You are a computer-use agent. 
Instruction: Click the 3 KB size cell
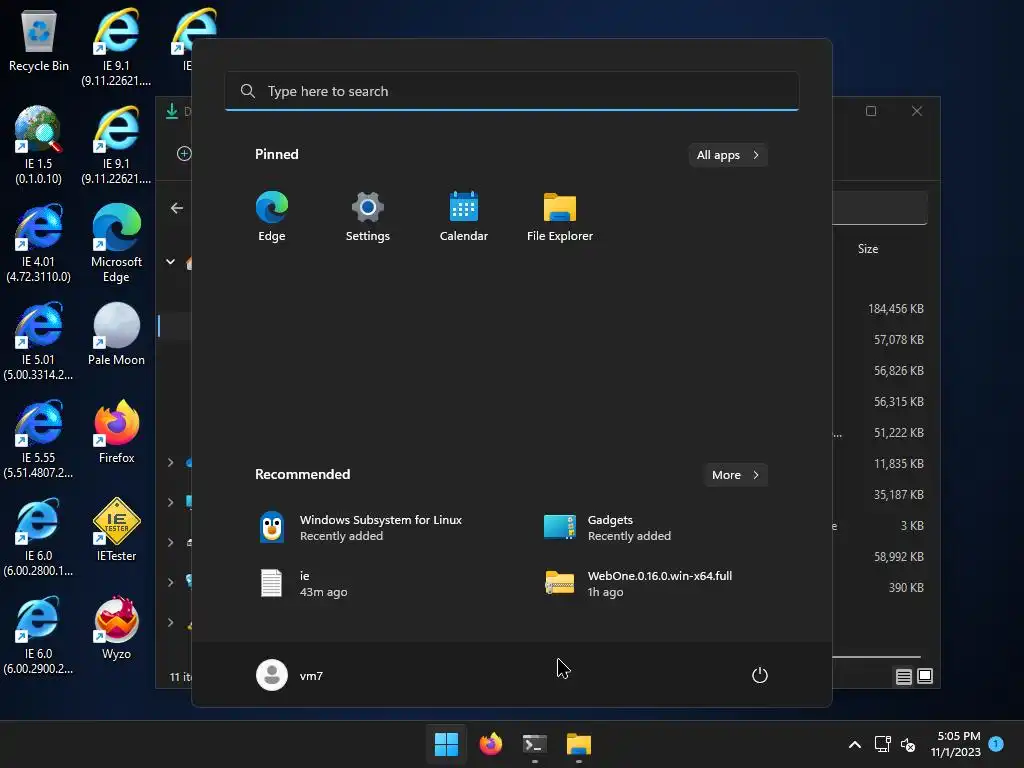[912, 526]
